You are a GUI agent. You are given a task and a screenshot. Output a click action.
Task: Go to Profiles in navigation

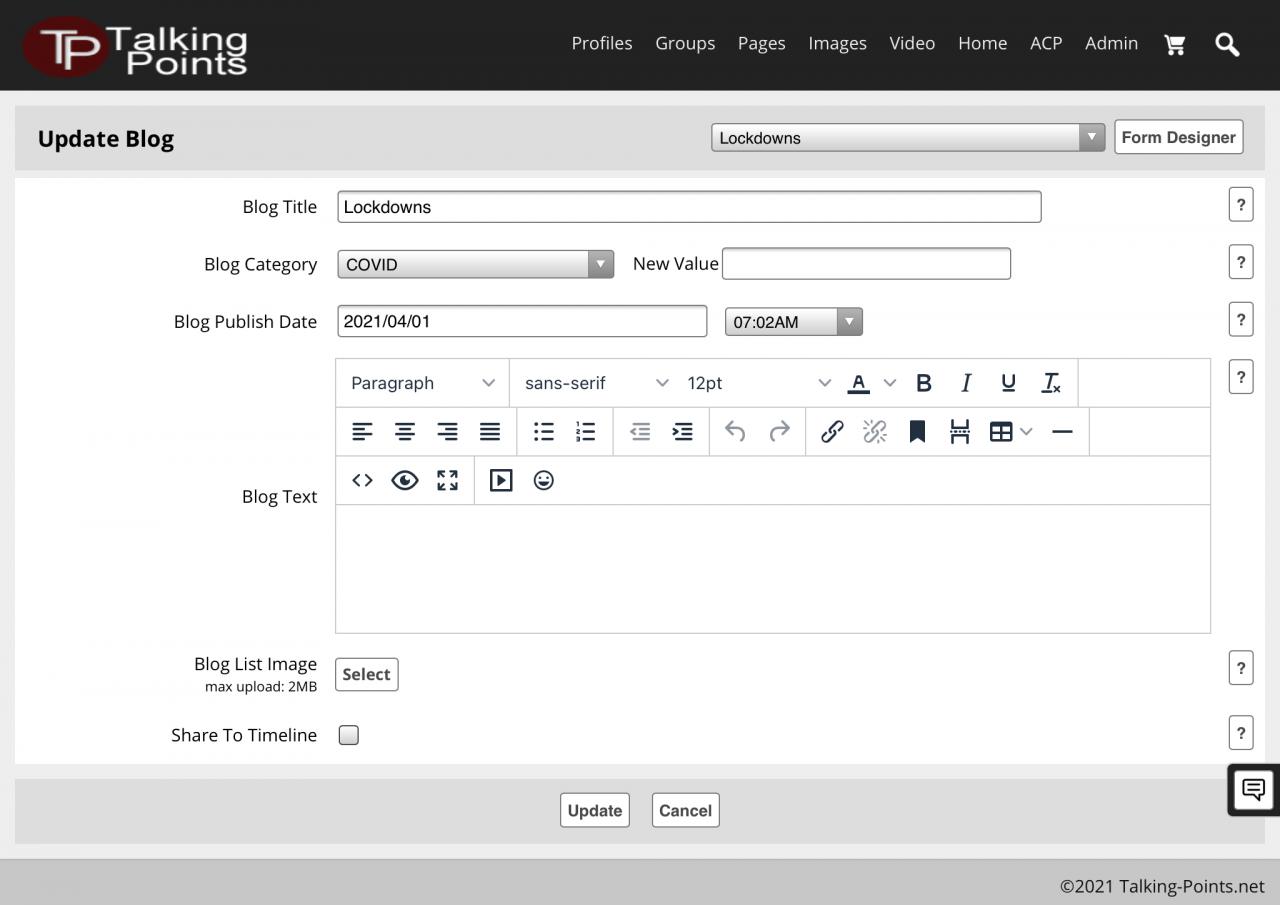tap(601, 43)
